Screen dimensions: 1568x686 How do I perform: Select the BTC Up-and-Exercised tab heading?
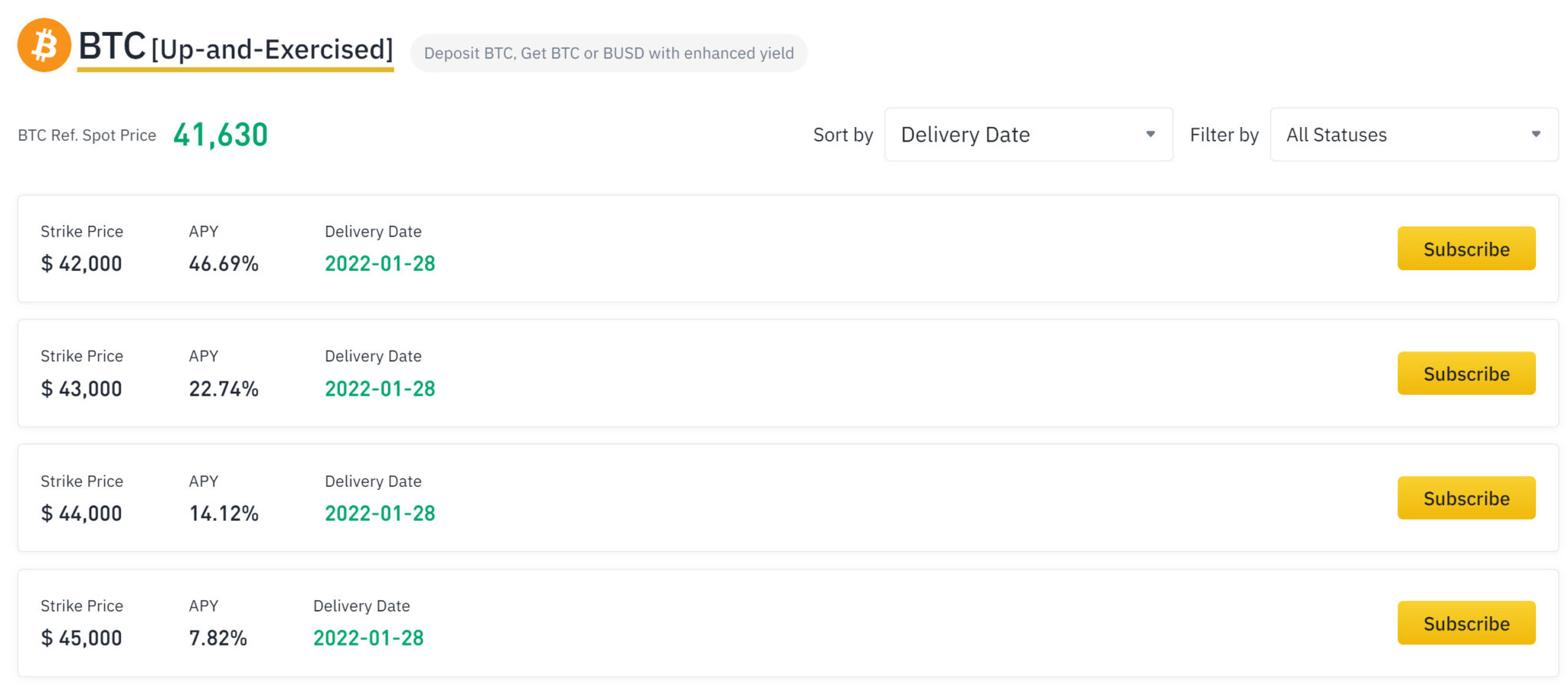tap(236, 47)
